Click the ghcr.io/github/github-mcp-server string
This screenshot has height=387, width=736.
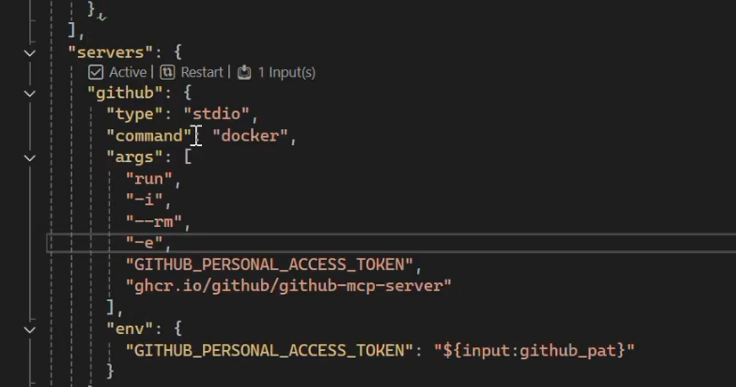pyautogui.click(x=288, y=286)
